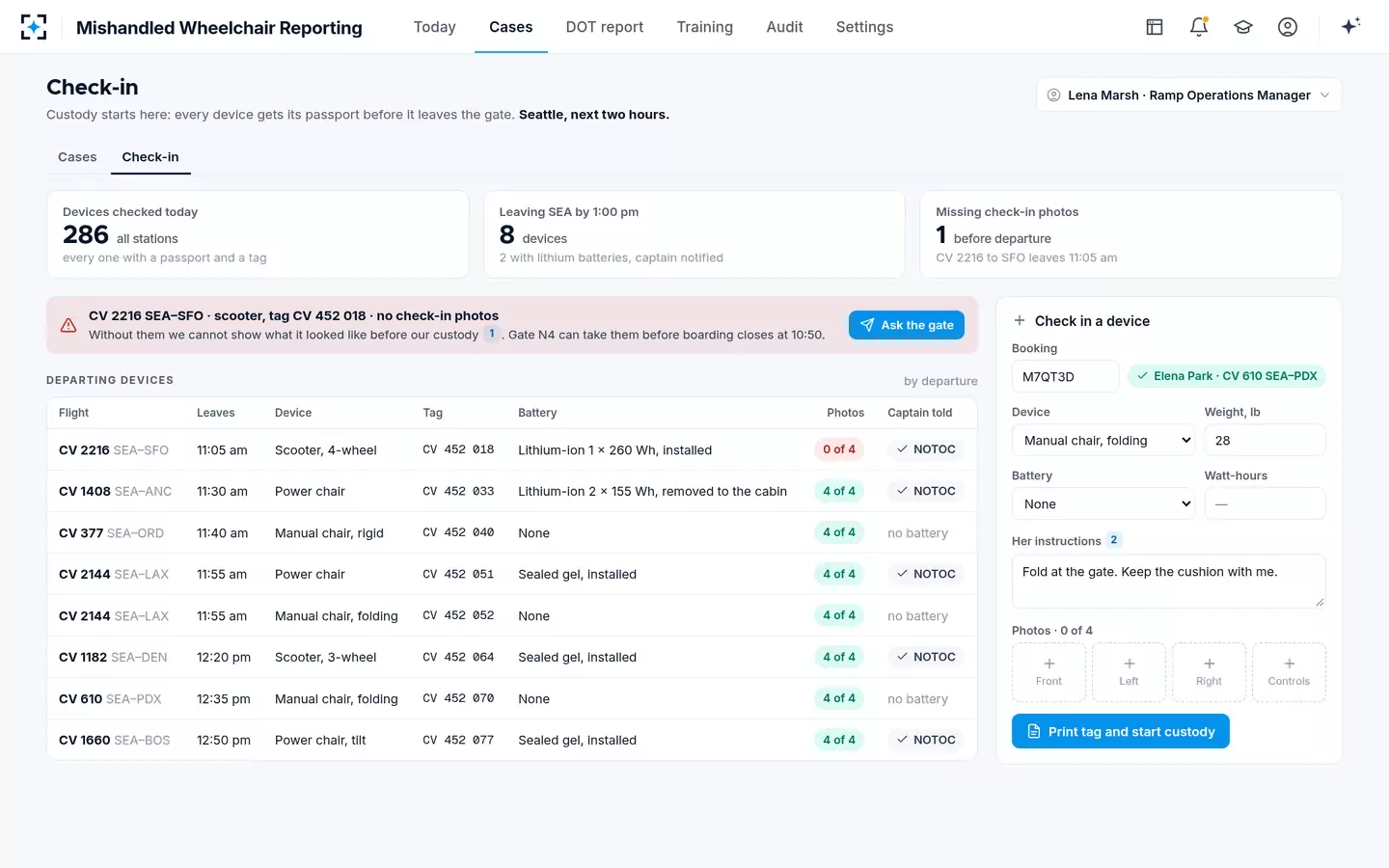Click the Elena Park CV 610 booking chip
This screenshot has height=868, width=1389.
pyautogui.click(x=1227, y=376)
